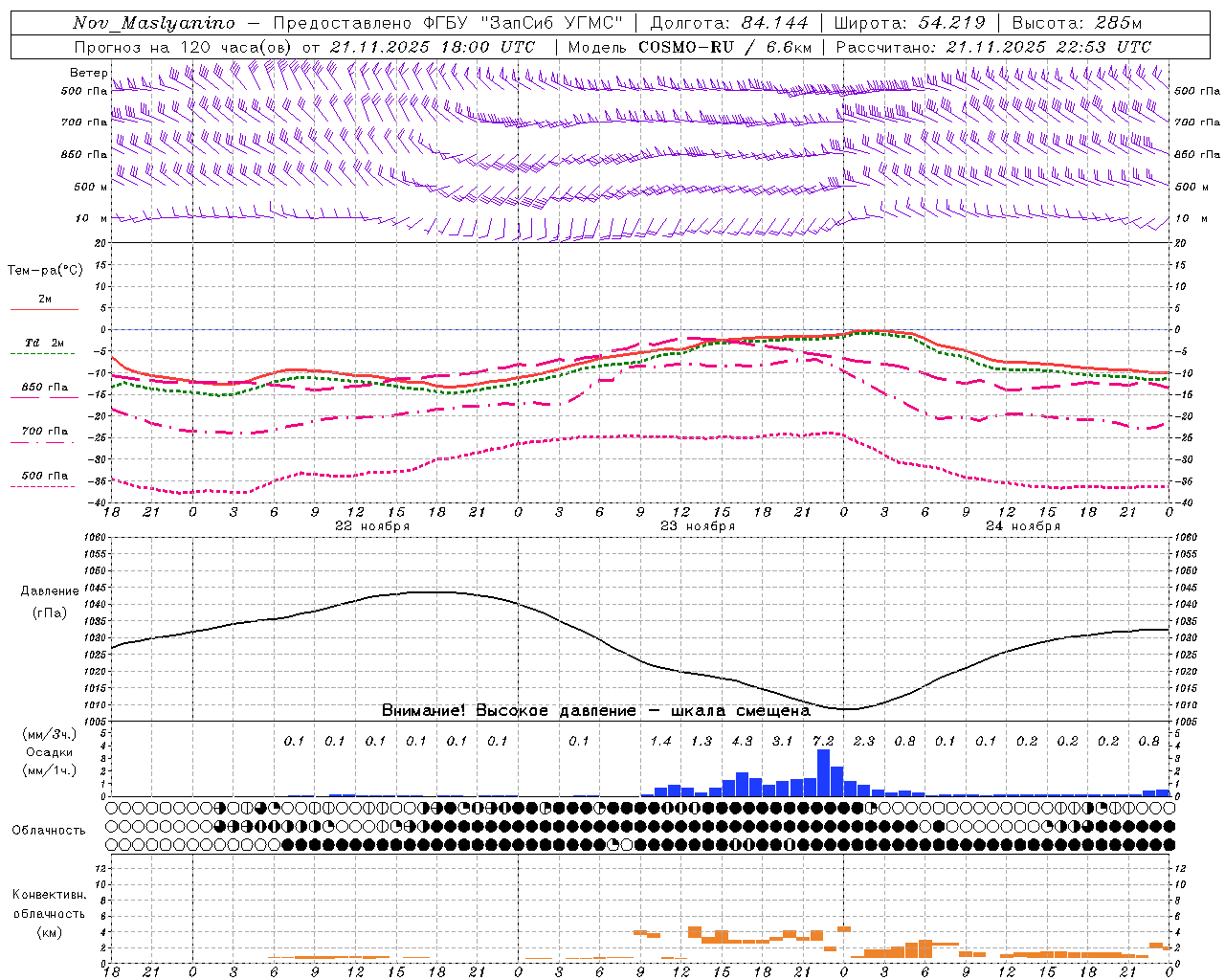The width and height of the screenshot is (1225, 980).
Task: Click the 'Td 2м' dew point legend entry
Action: pos(45,343)
